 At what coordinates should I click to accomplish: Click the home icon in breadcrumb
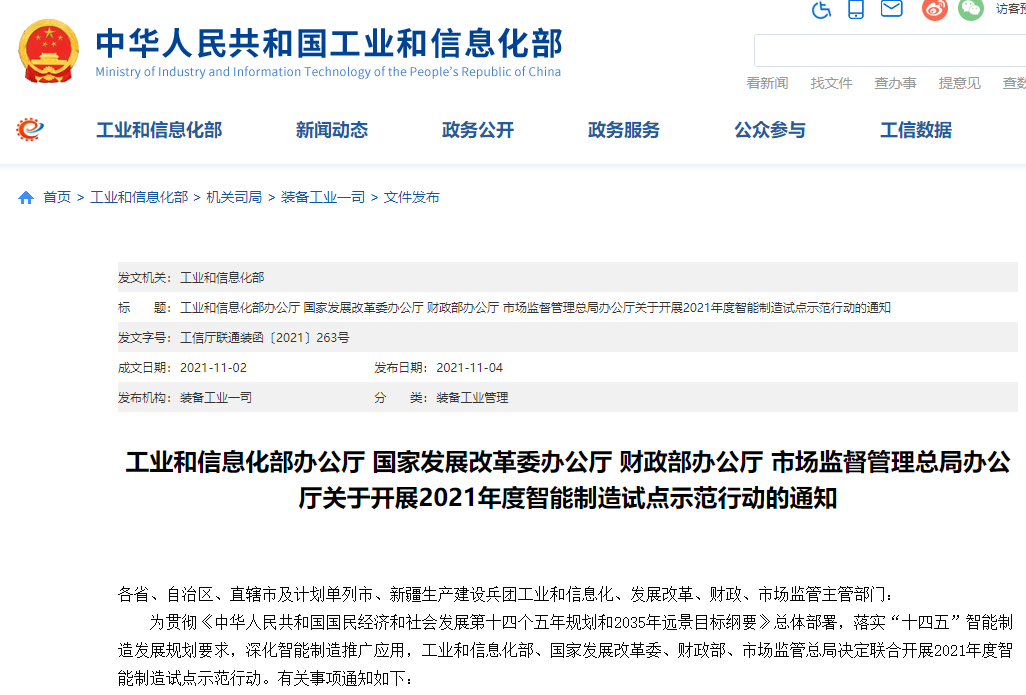26,198
